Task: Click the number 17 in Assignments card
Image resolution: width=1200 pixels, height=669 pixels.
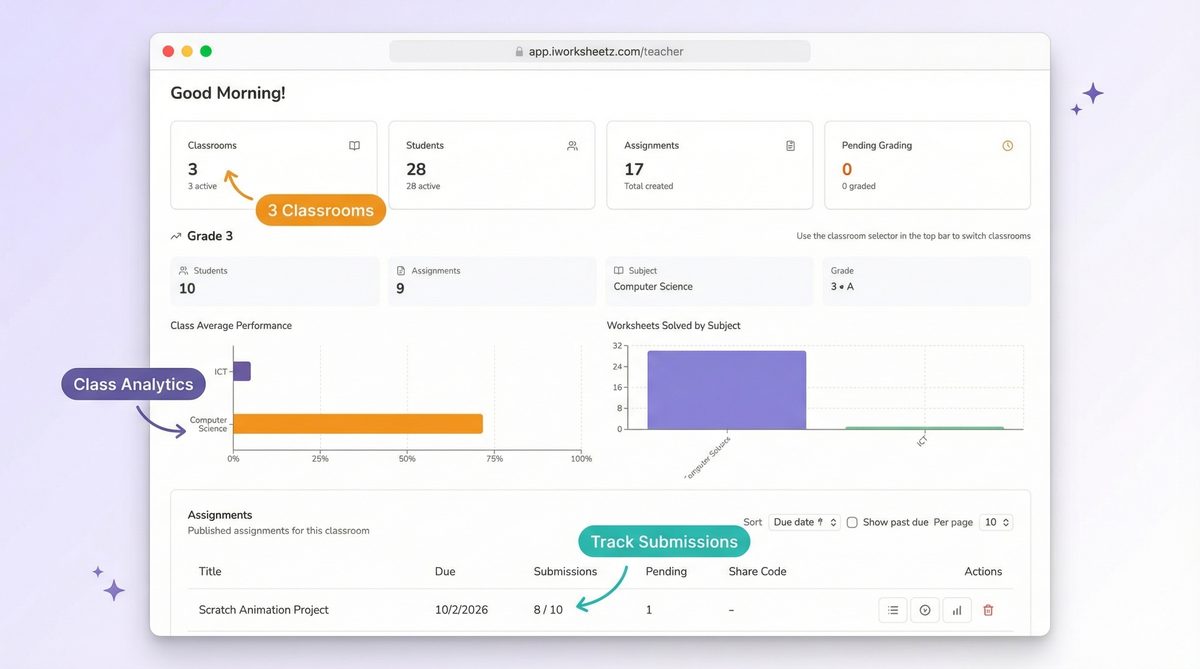Action: (634, 169)
